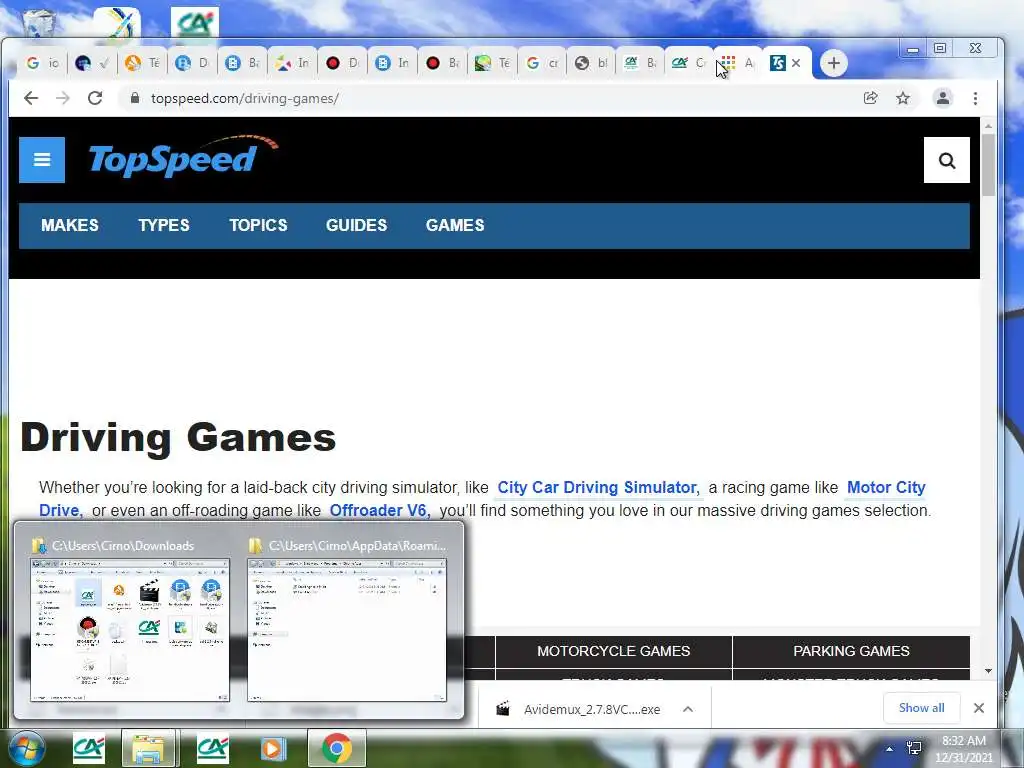The height and width of the screenshot is (768, 1024).
Task: Click the Windows Start orb
Action: (x=26, y=748)
